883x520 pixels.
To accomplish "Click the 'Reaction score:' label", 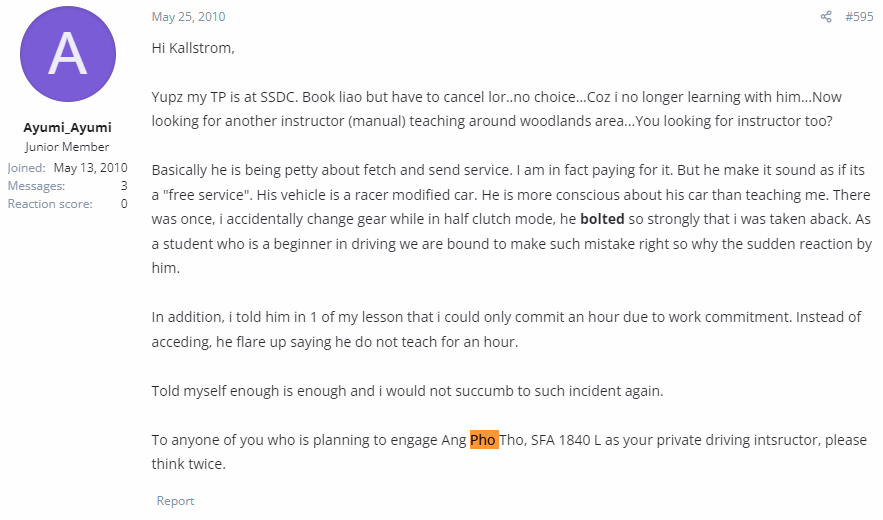I will pyautogui.click(x=50, y=204).
